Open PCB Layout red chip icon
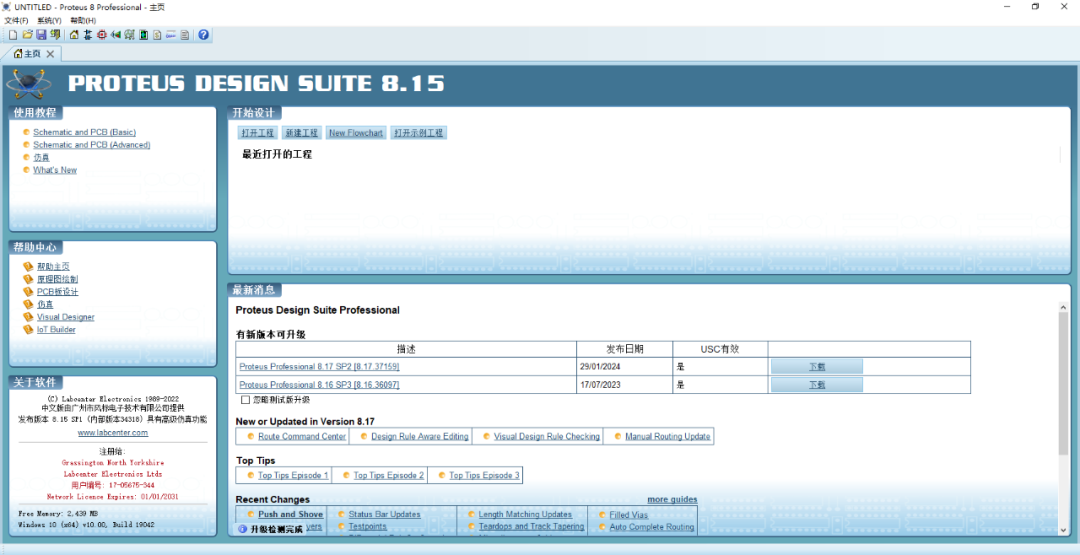 (102, 34)
